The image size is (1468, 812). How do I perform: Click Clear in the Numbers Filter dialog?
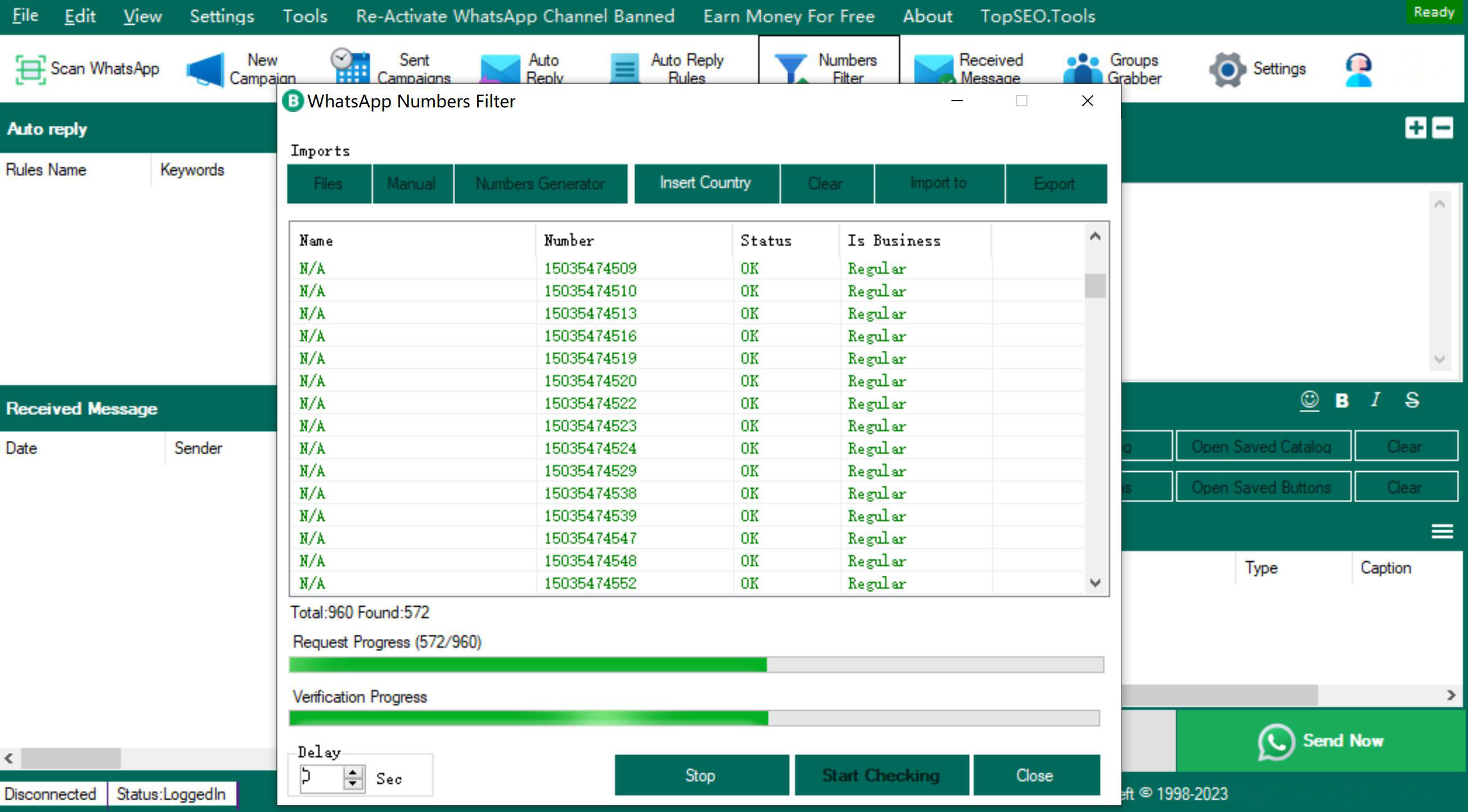click(x=826, y=184)
